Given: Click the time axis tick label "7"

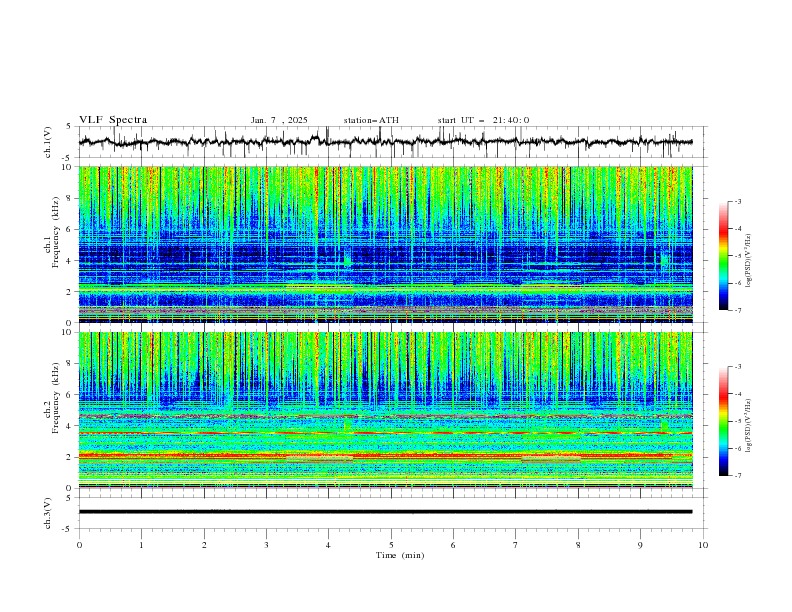Looking at the screenshot, I should [x=516, y=545].
